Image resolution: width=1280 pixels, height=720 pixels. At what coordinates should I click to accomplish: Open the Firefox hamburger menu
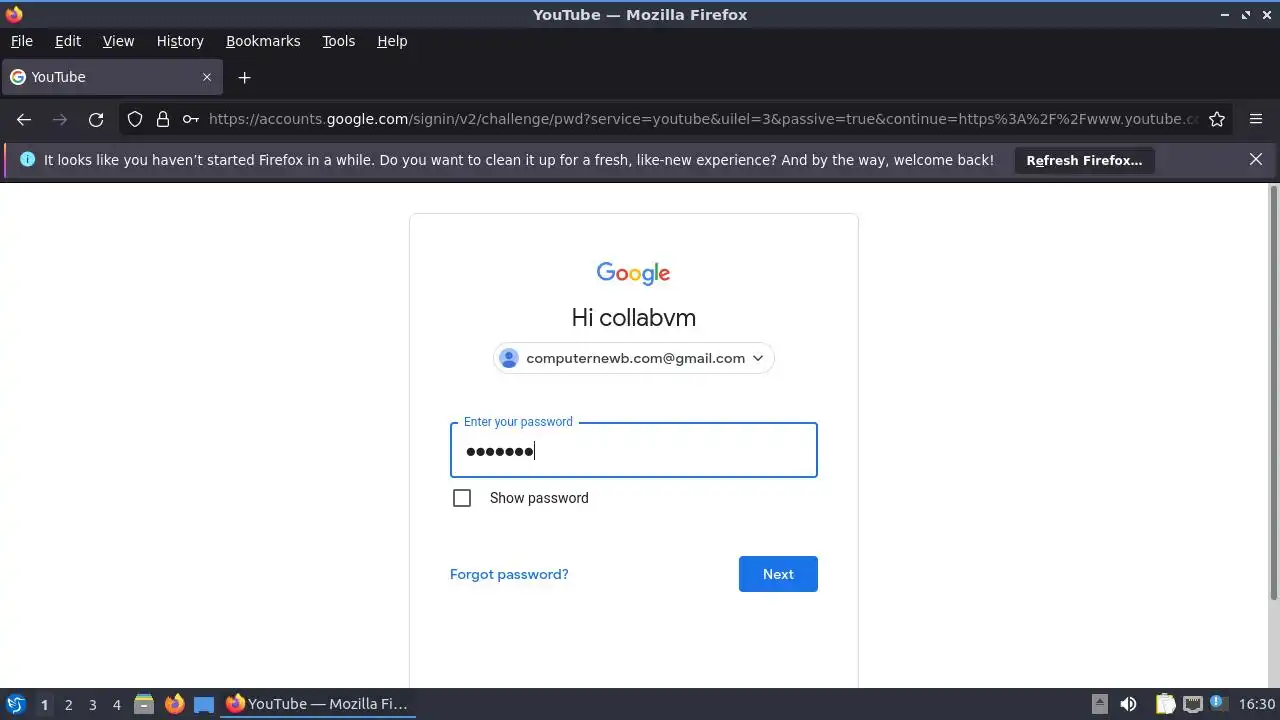[1256, 119]
